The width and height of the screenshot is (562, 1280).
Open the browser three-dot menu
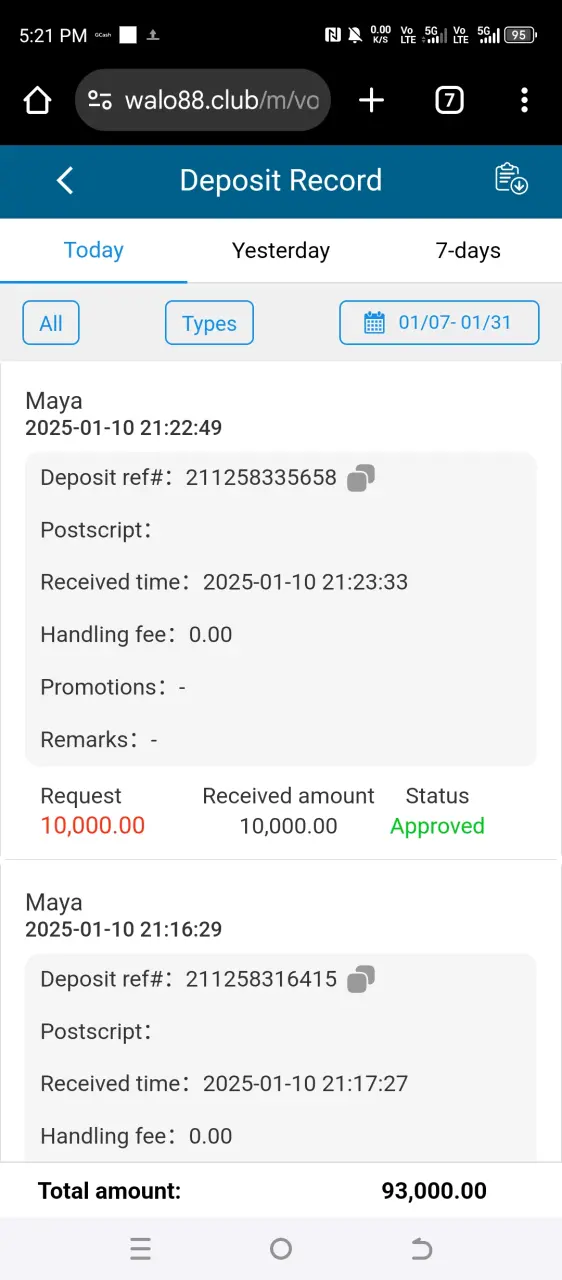click(524, 100)
